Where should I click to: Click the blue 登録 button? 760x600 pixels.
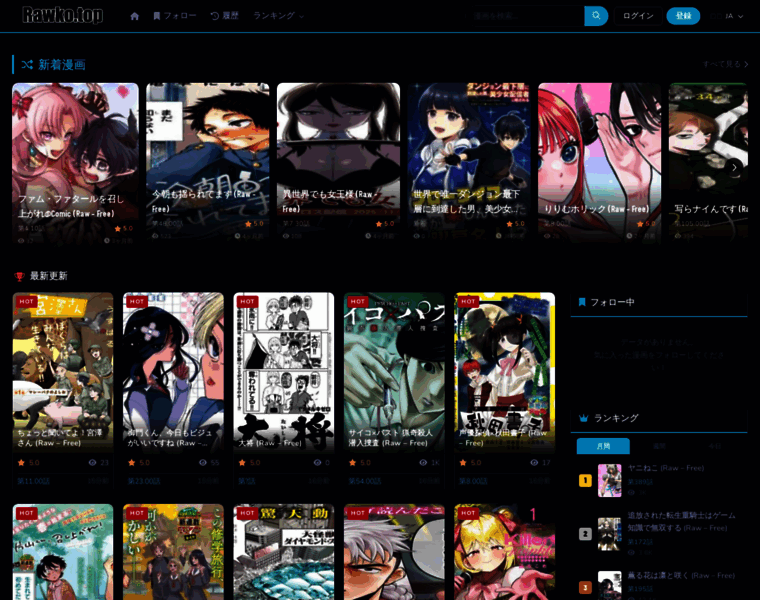(x=683, y=16)
